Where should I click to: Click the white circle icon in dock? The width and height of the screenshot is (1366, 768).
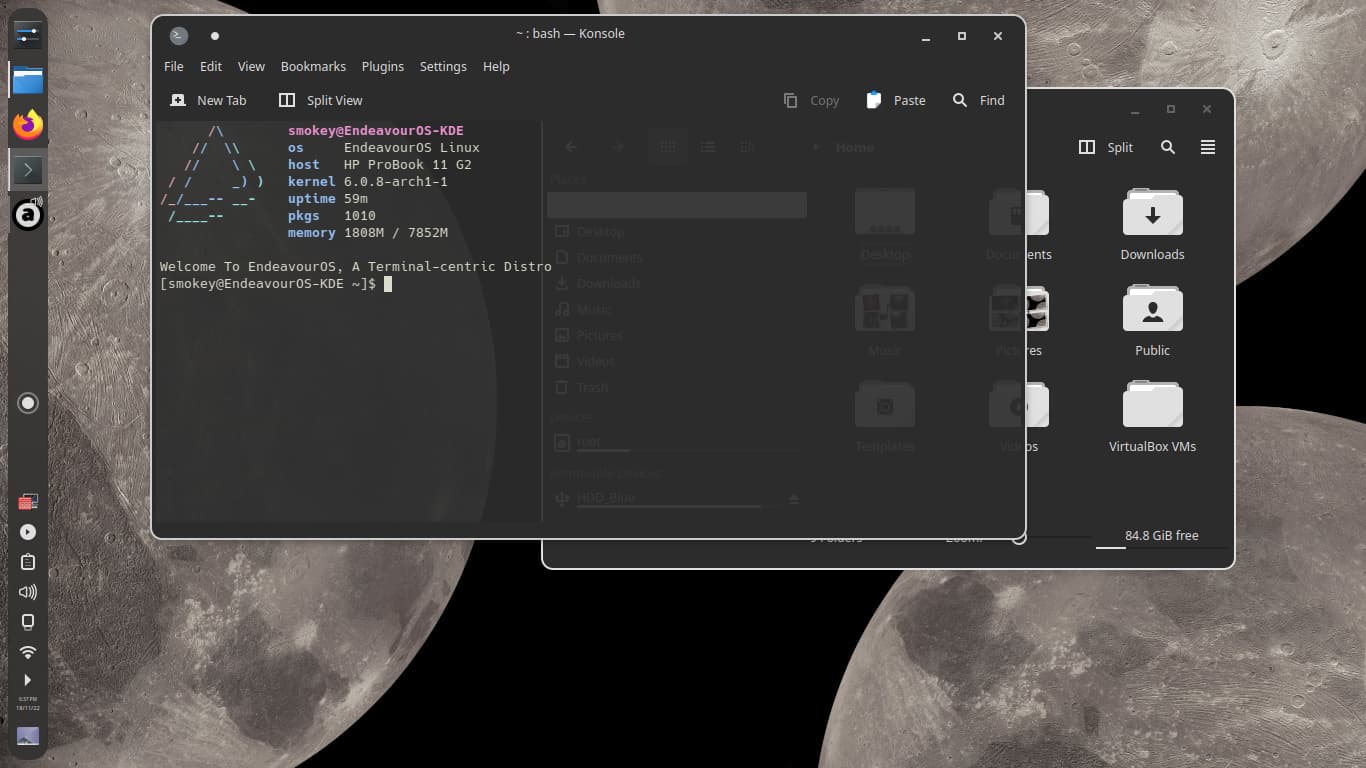point(28,403)
